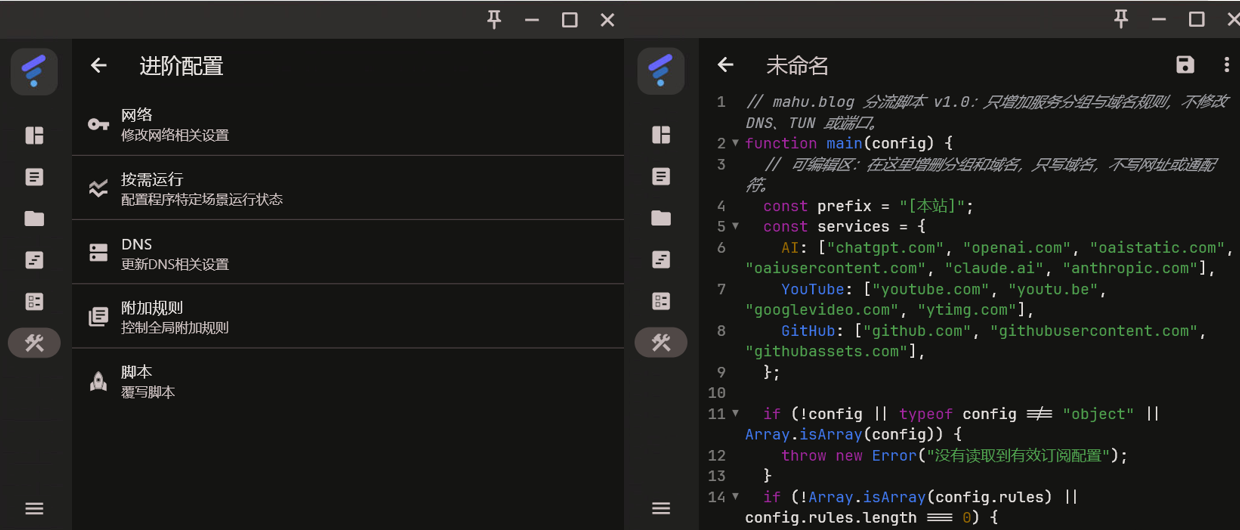Select the tools icon in the right window sidebar
Image resolution: width=1240 pixels, height=530 pixels.
pyautogui.click(x=661, y=343)
